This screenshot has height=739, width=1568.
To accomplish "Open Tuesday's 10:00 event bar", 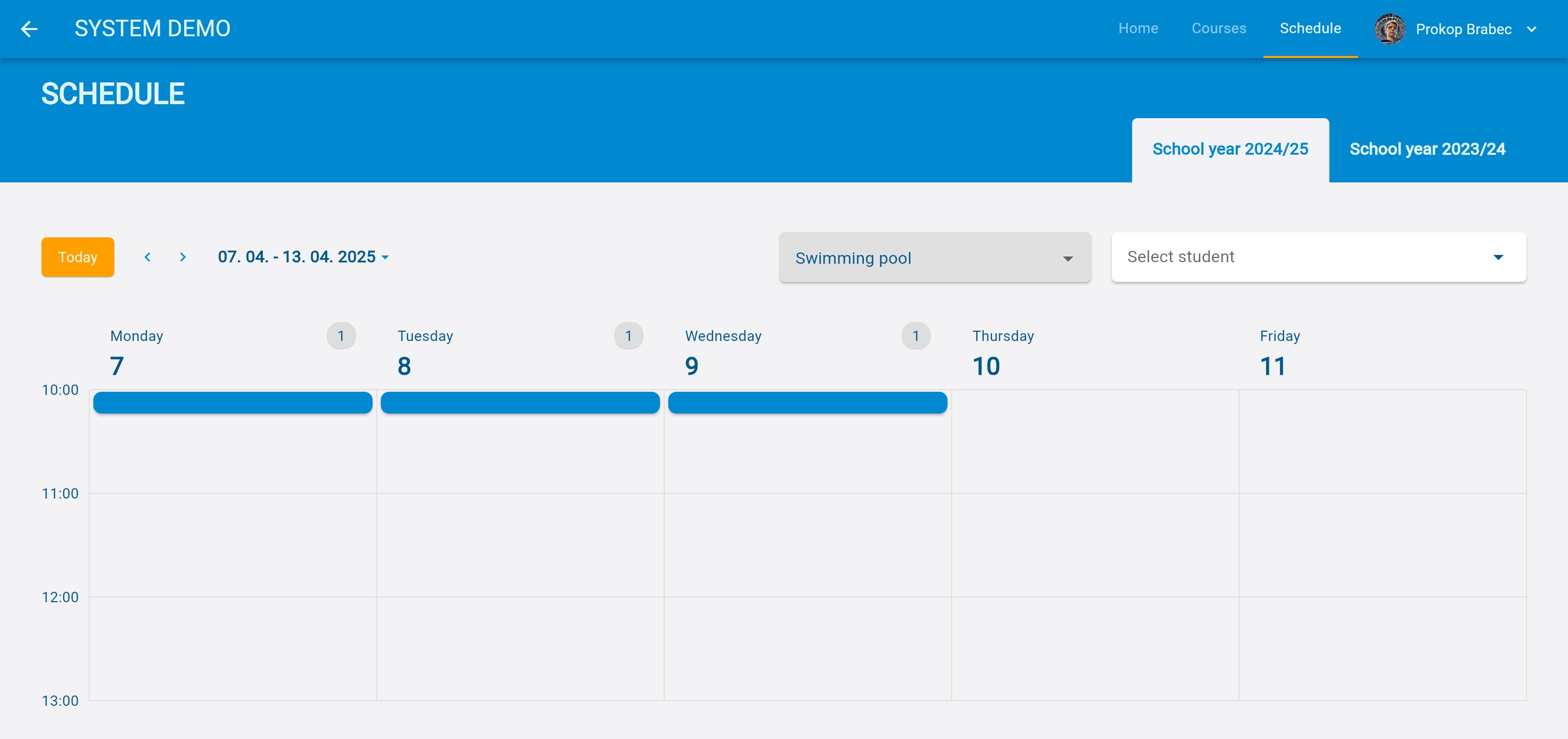I will (x=520, y=403).
